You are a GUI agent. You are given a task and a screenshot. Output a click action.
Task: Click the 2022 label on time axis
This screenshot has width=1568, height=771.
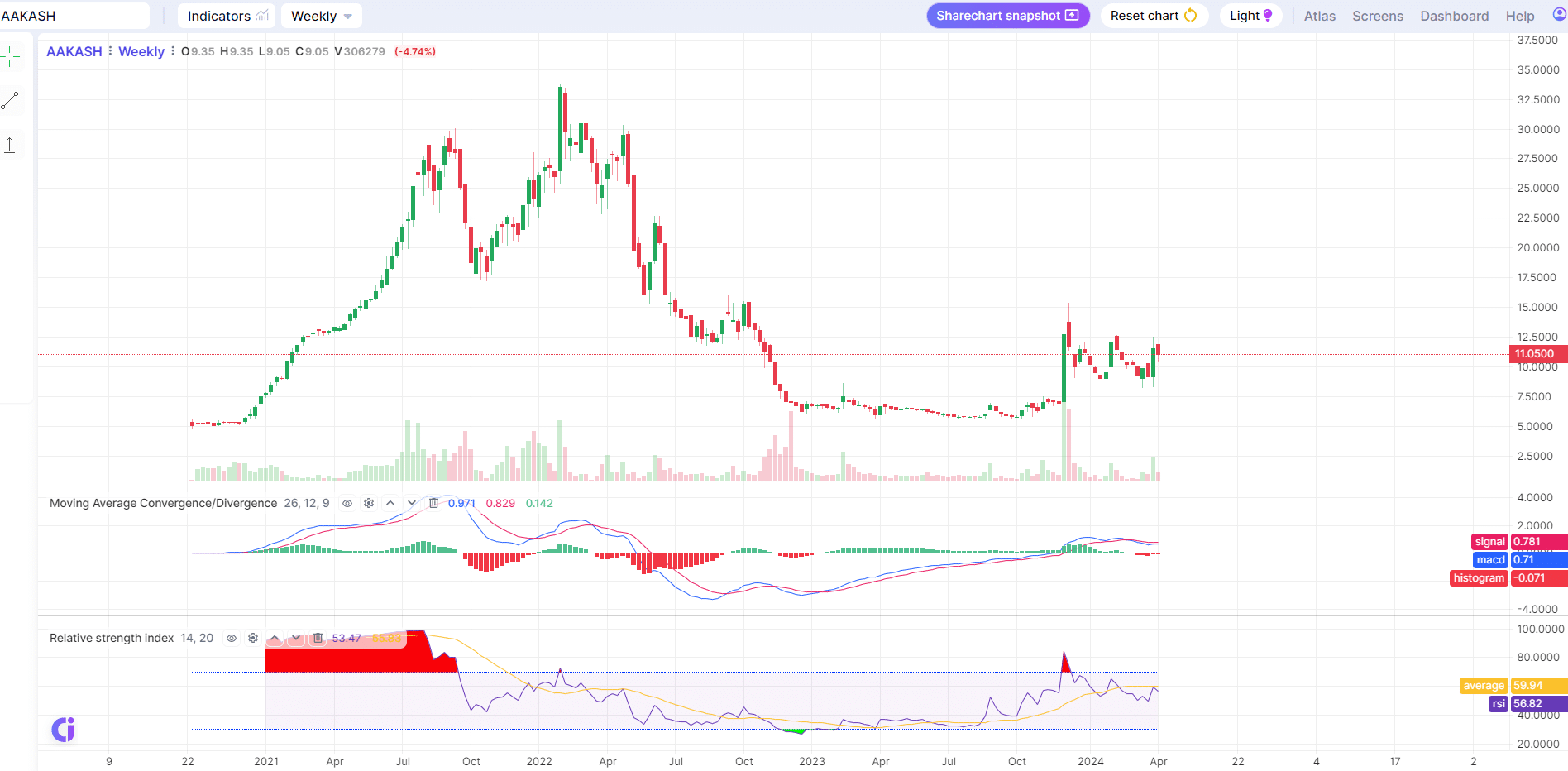coord(539,761)
